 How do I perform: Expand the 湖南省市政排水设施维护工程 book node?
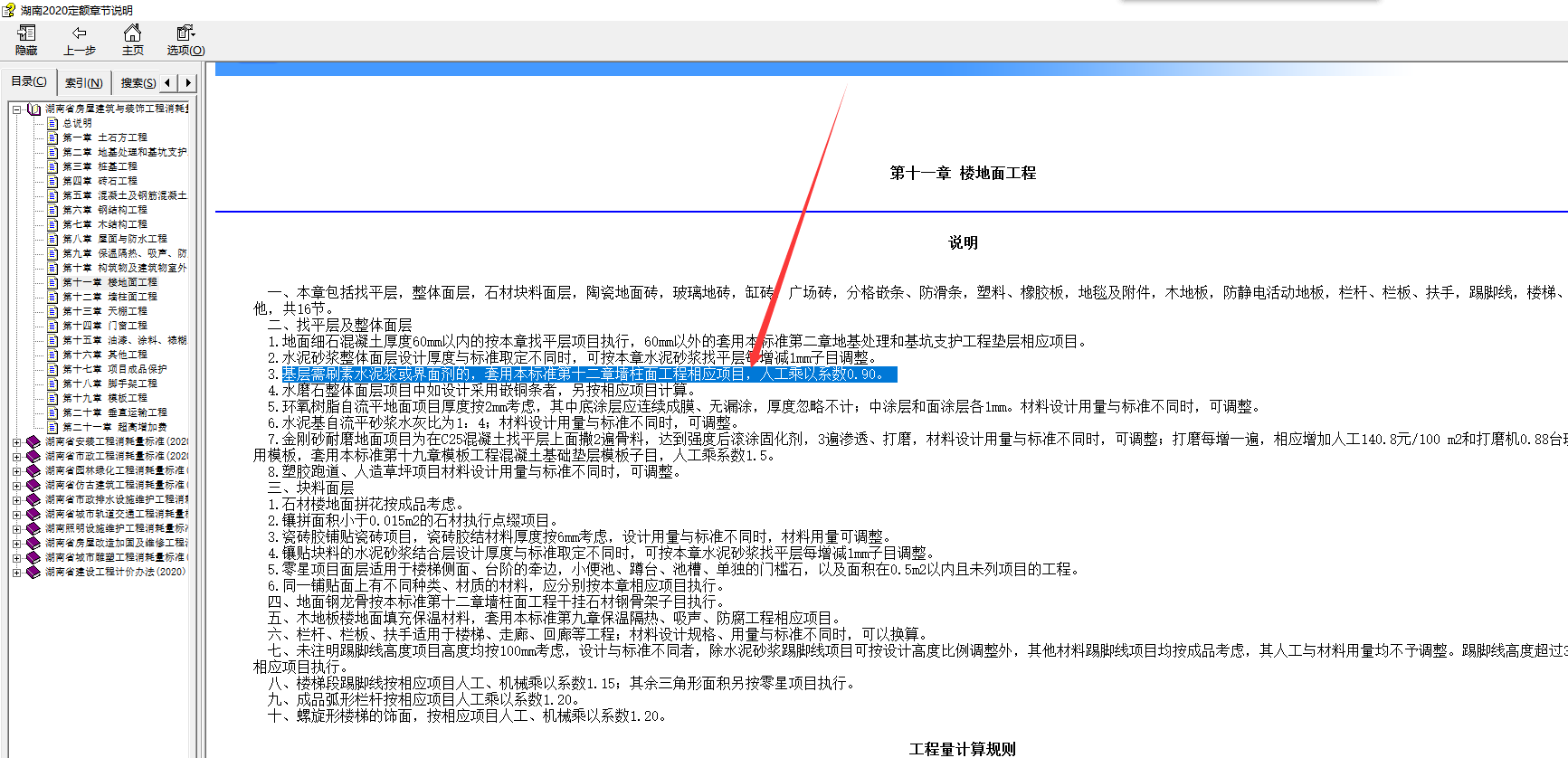click(16, 500)
